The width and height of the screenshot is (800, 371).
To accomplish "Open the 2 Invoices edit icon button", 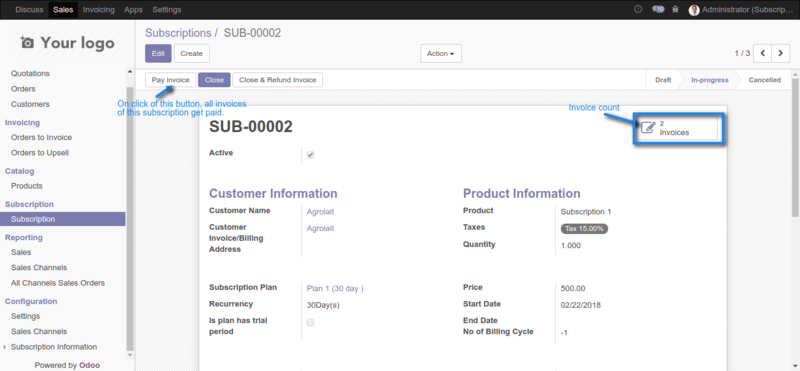I will pos(676,128).
